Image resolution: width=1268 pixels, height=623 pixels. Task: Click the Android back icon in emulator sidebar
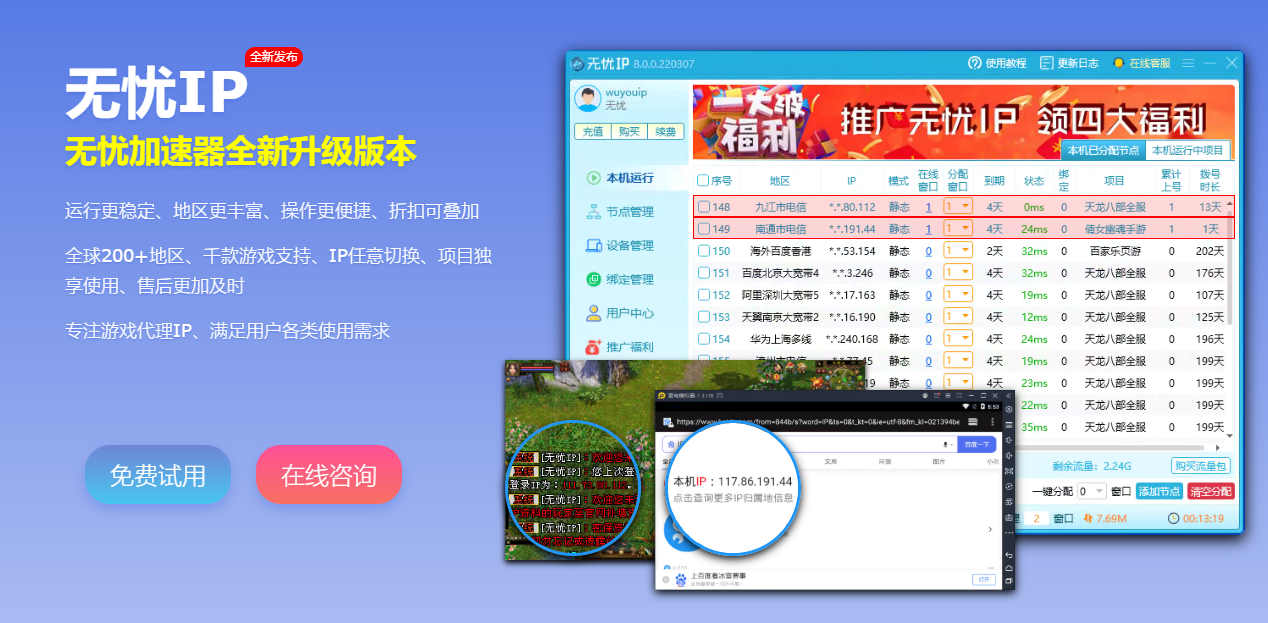pos(1009,554)
